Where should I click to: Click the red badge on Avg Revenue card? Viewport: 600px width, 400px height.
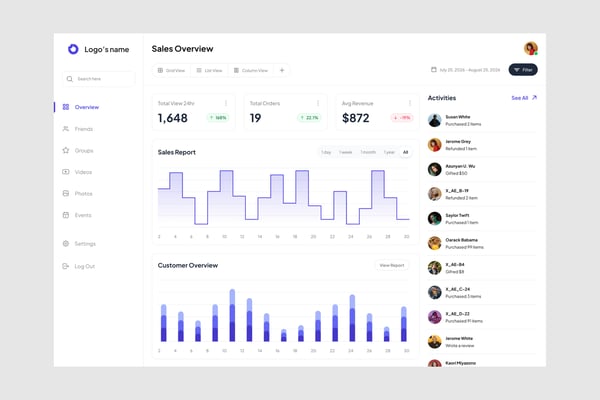tap(402, 118)
